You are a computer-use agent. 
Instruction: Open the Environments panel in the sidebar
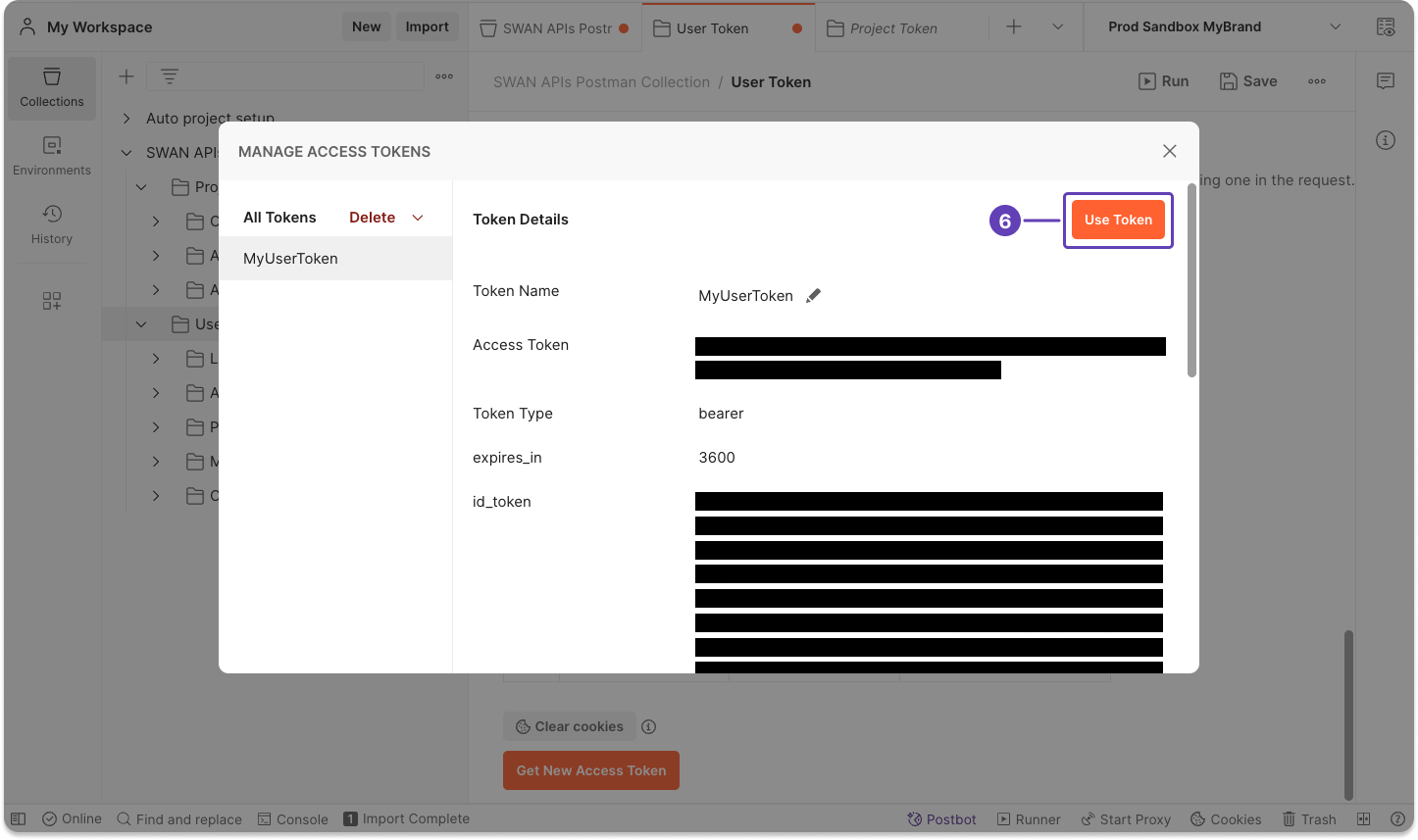(52, 155)
